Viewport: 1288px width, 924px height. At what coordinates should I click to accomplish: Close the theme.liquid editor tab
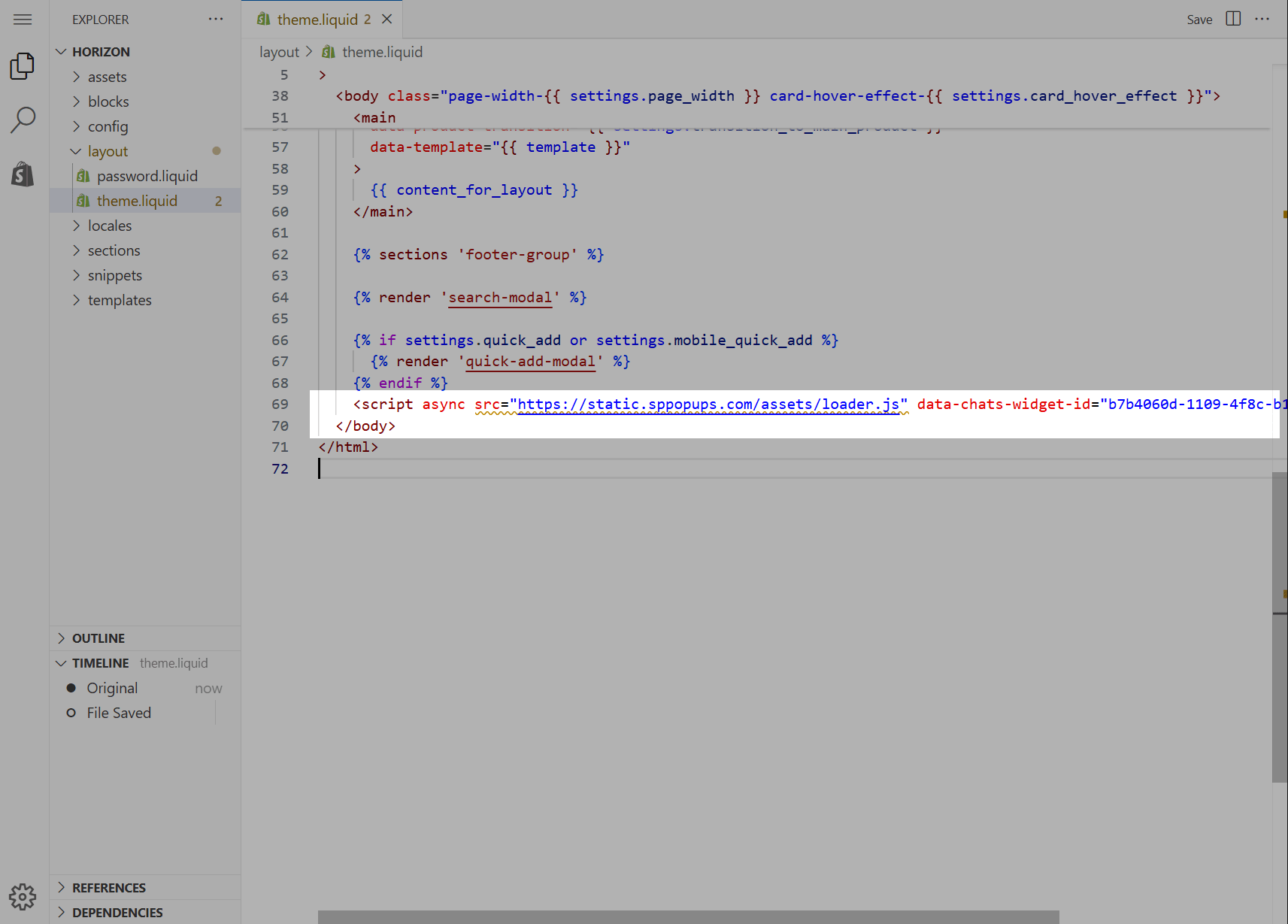pyautogui.click(x=387, y=19)
